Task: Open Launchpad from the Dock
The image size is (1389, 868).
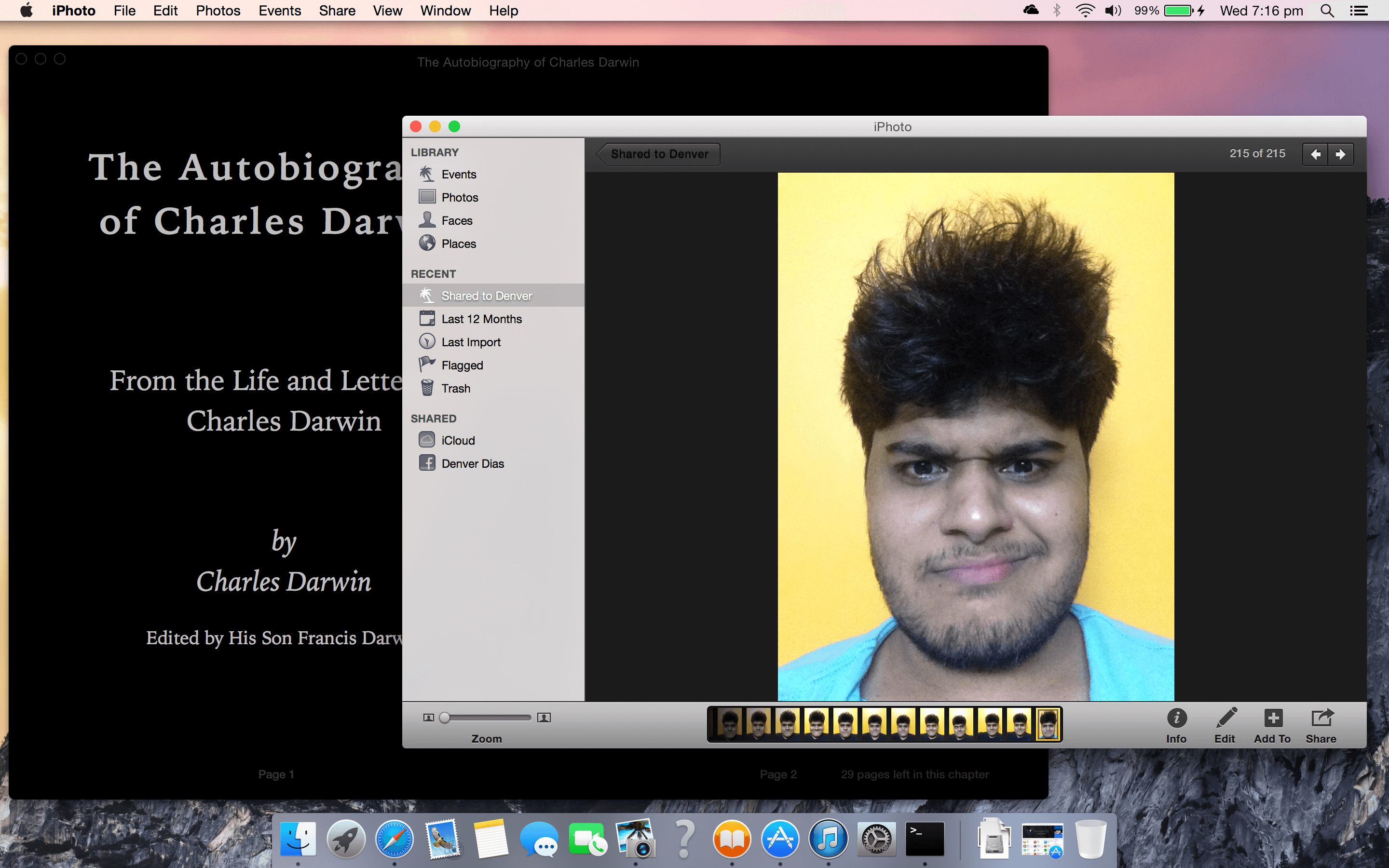Action: coord(345,839)
